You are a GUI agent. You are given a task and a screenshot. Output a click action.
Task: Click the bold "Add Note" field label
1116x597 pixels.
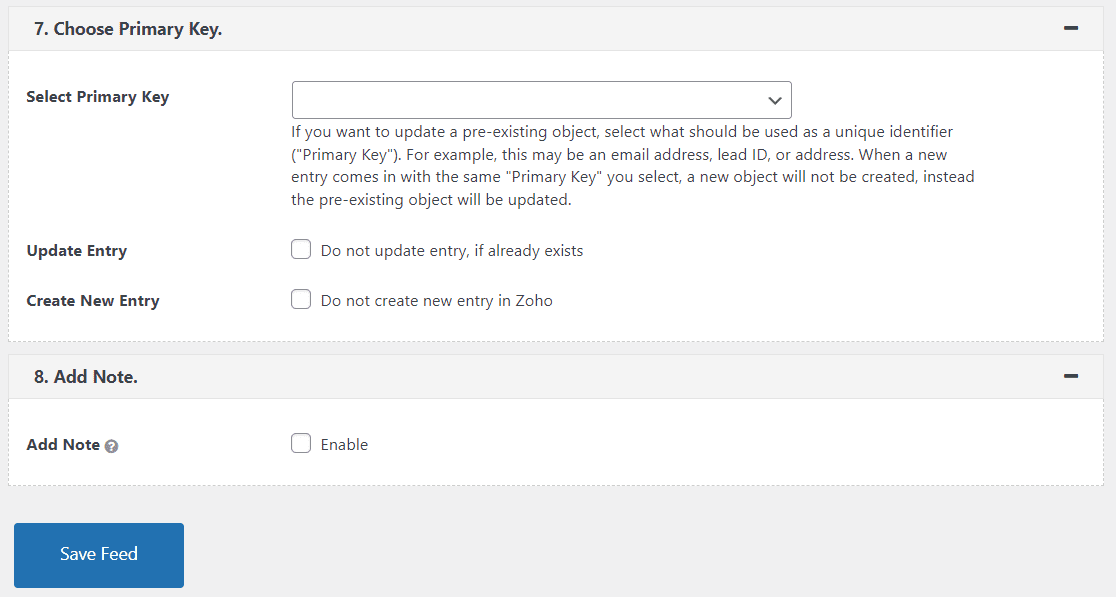pos(62,444)
